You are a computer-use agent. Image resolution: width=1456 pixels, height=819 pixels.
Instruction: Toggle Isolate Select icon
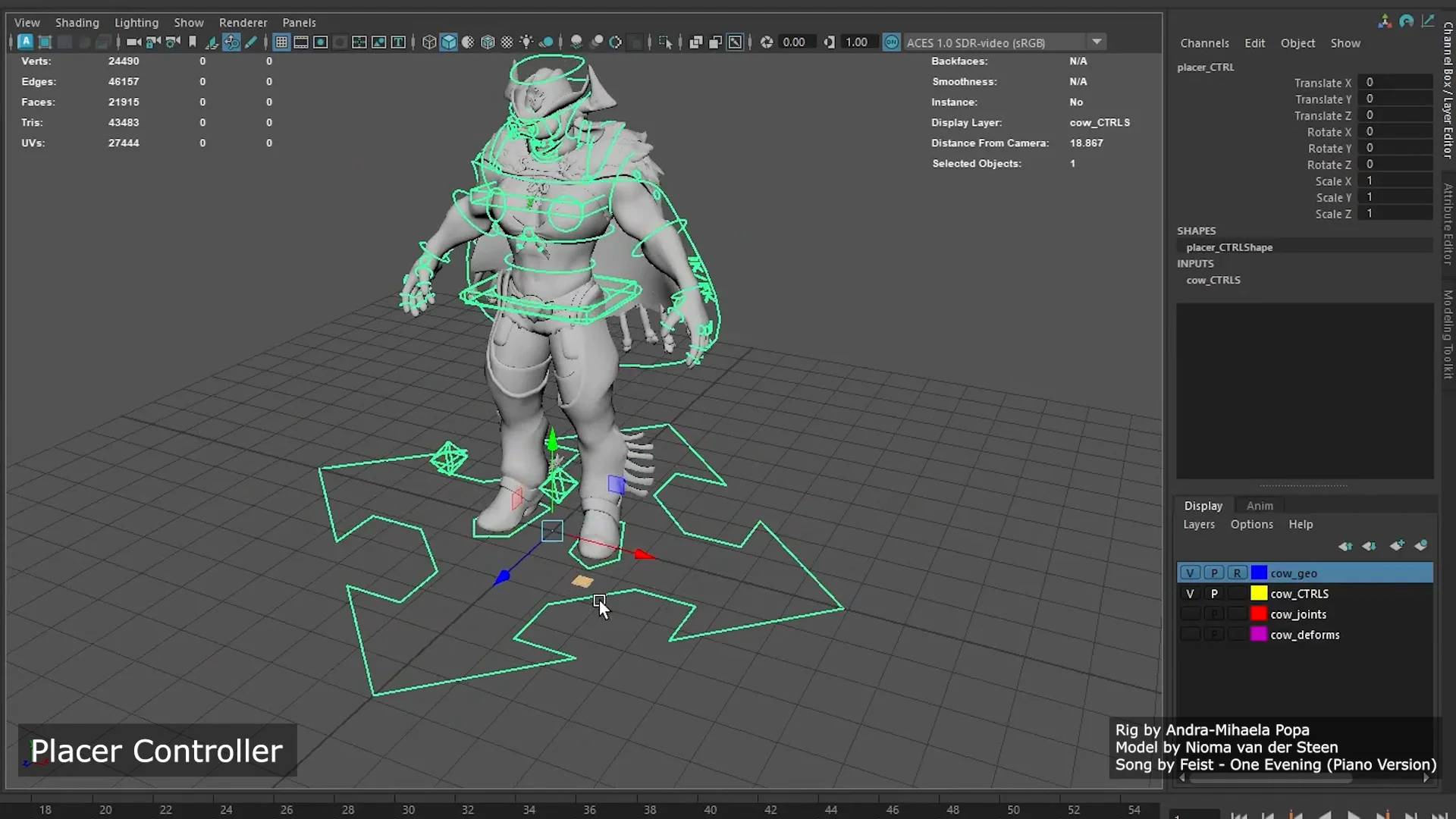pos(665,42)
